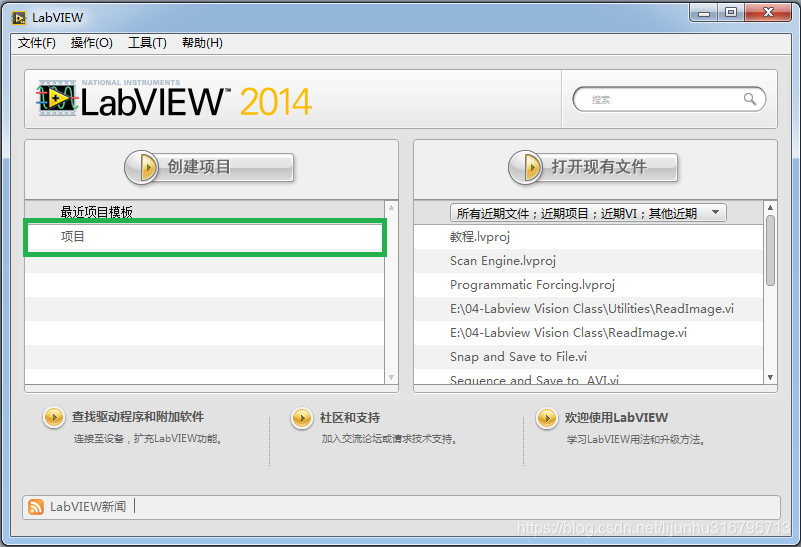Open the 帮助(H) menu
The width and height of the screenshot is (801, 547).
(202, 43)
